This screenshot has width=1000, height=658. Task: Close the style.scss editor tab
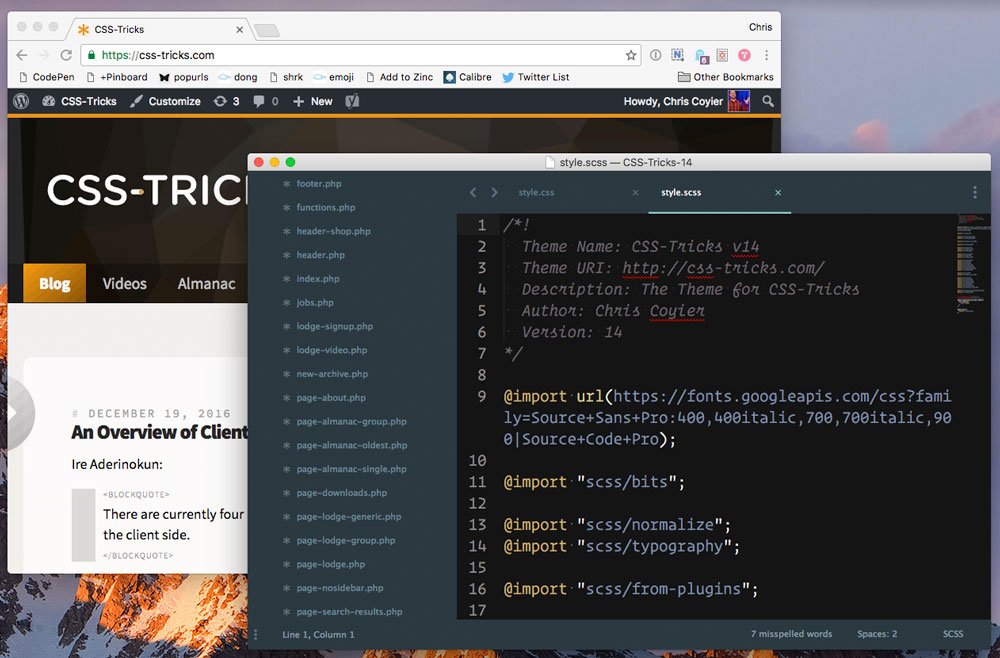click(778, 193)
